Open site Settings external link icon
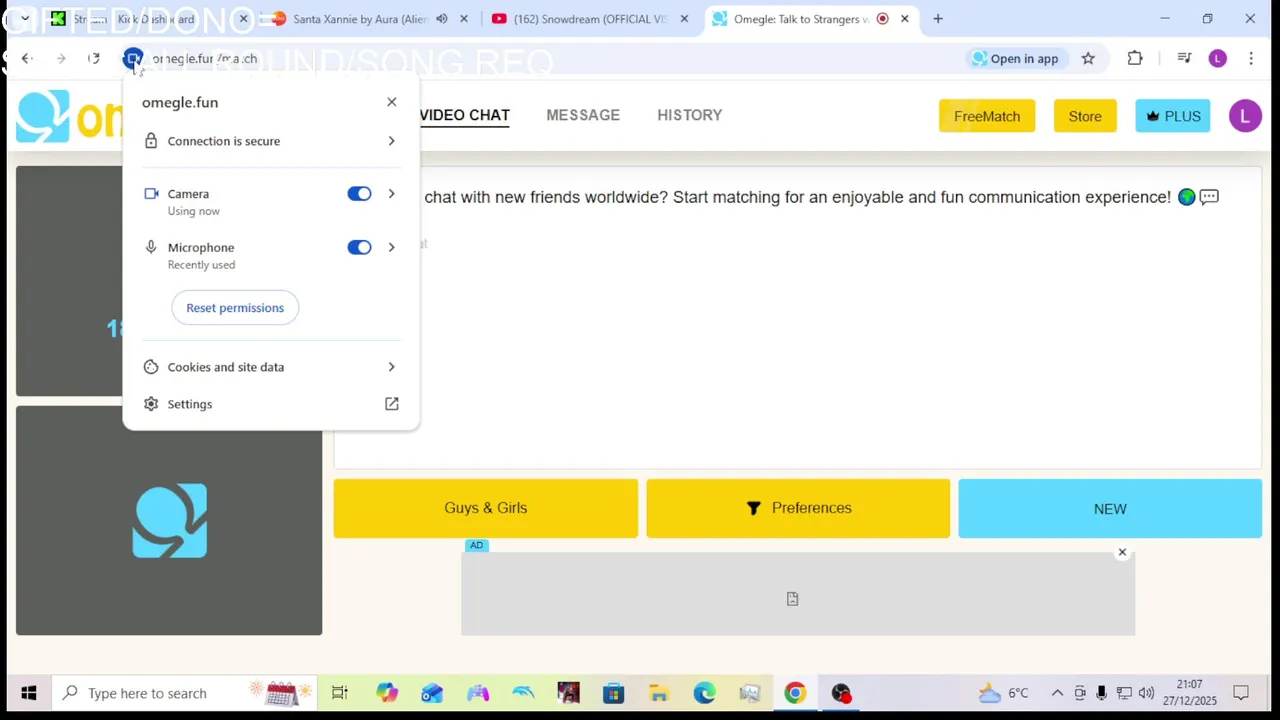The image size is (1280, 720). tap(391, 404)
